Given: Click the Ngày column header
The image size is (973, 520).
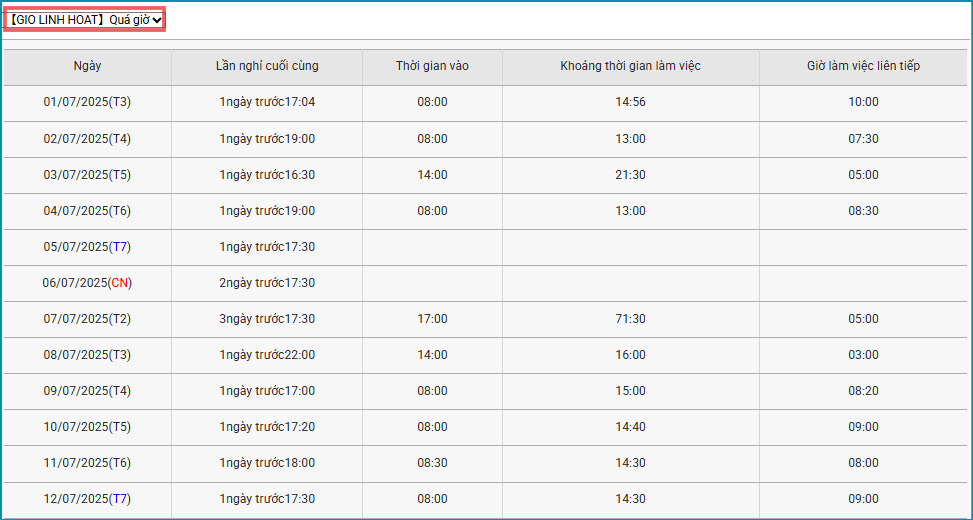Looking at the screenshot, I should coord(87,66).
